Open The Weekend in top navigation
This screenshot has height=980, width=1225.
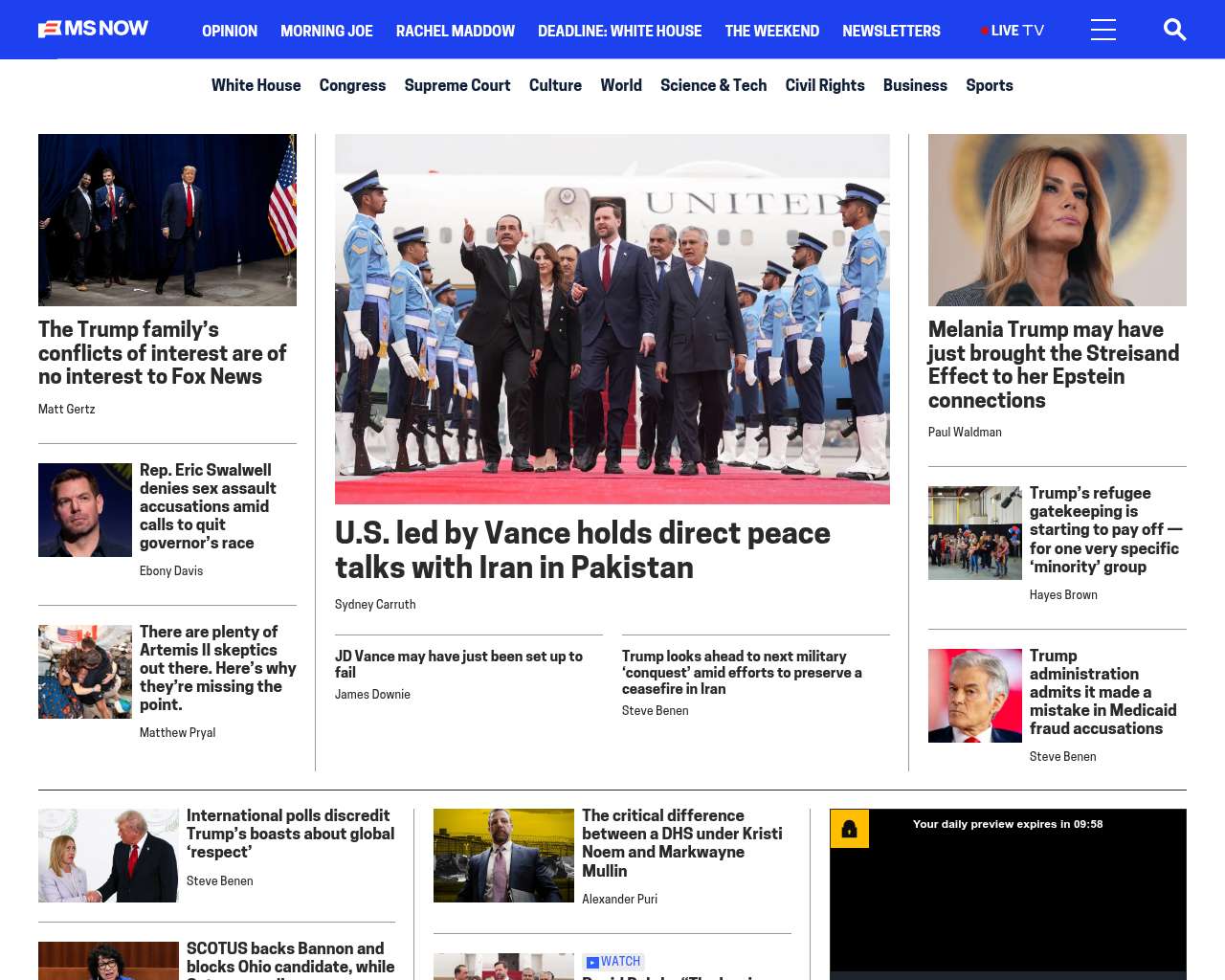(x=771, y=31)
